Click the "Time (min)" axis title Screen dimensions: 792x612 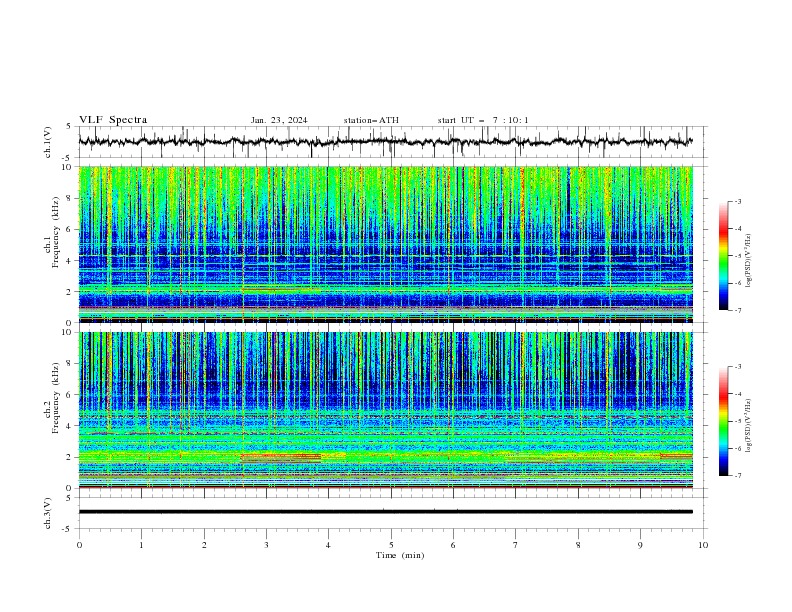400,555
